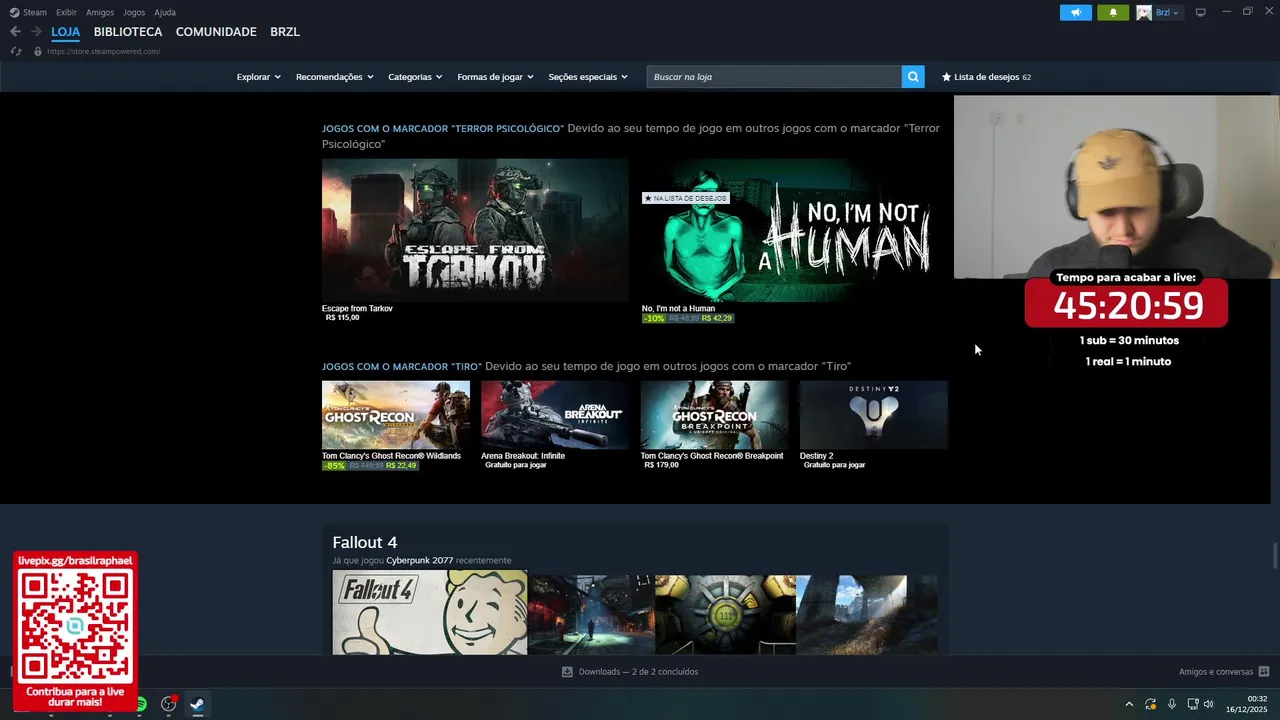The height and width of the screenshot is (720, 1280).
Task: Open the green notifications bell
Action: 1113,13
